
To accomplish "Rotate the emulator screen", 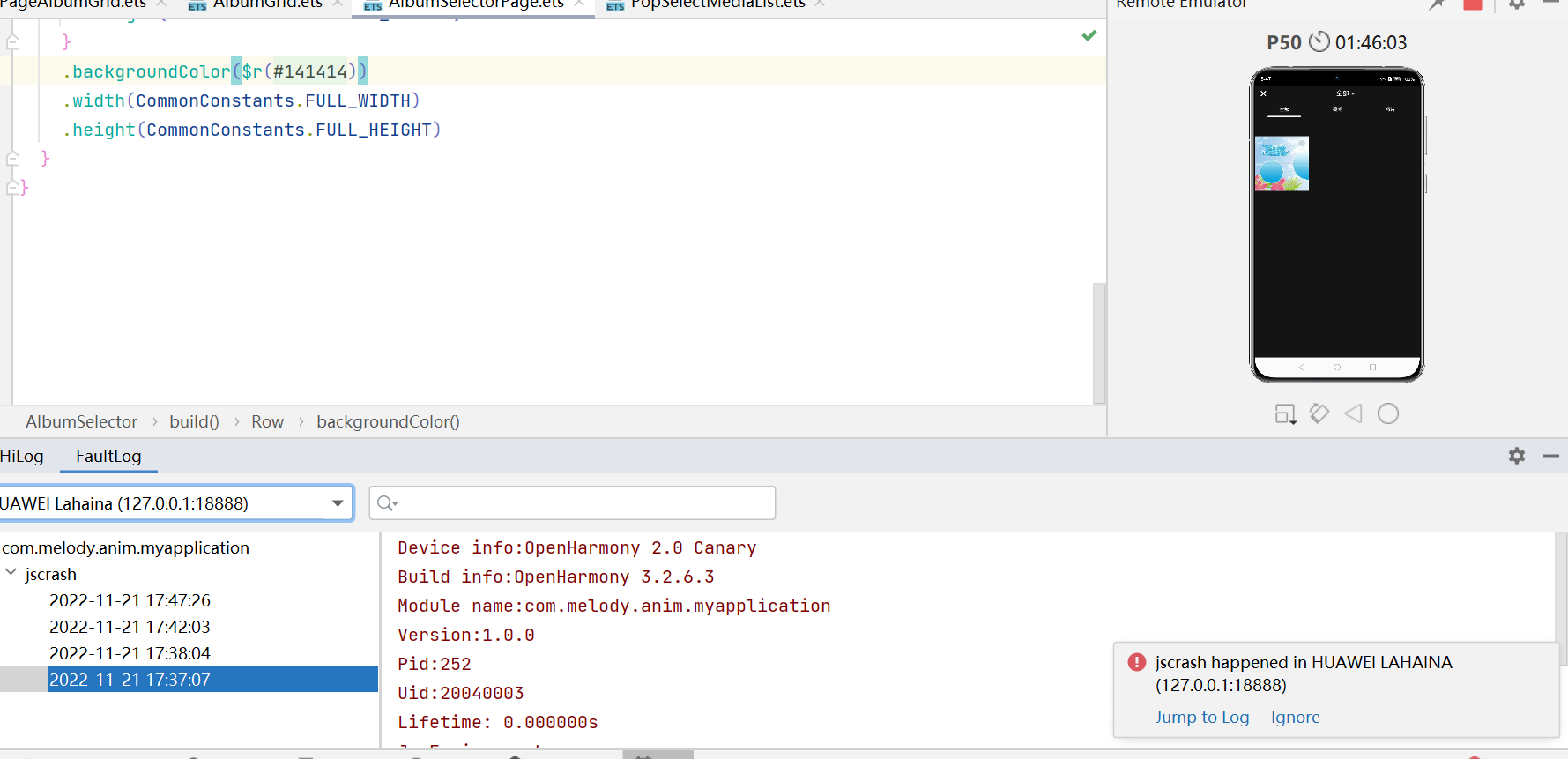I will [x=1319, y=413].
